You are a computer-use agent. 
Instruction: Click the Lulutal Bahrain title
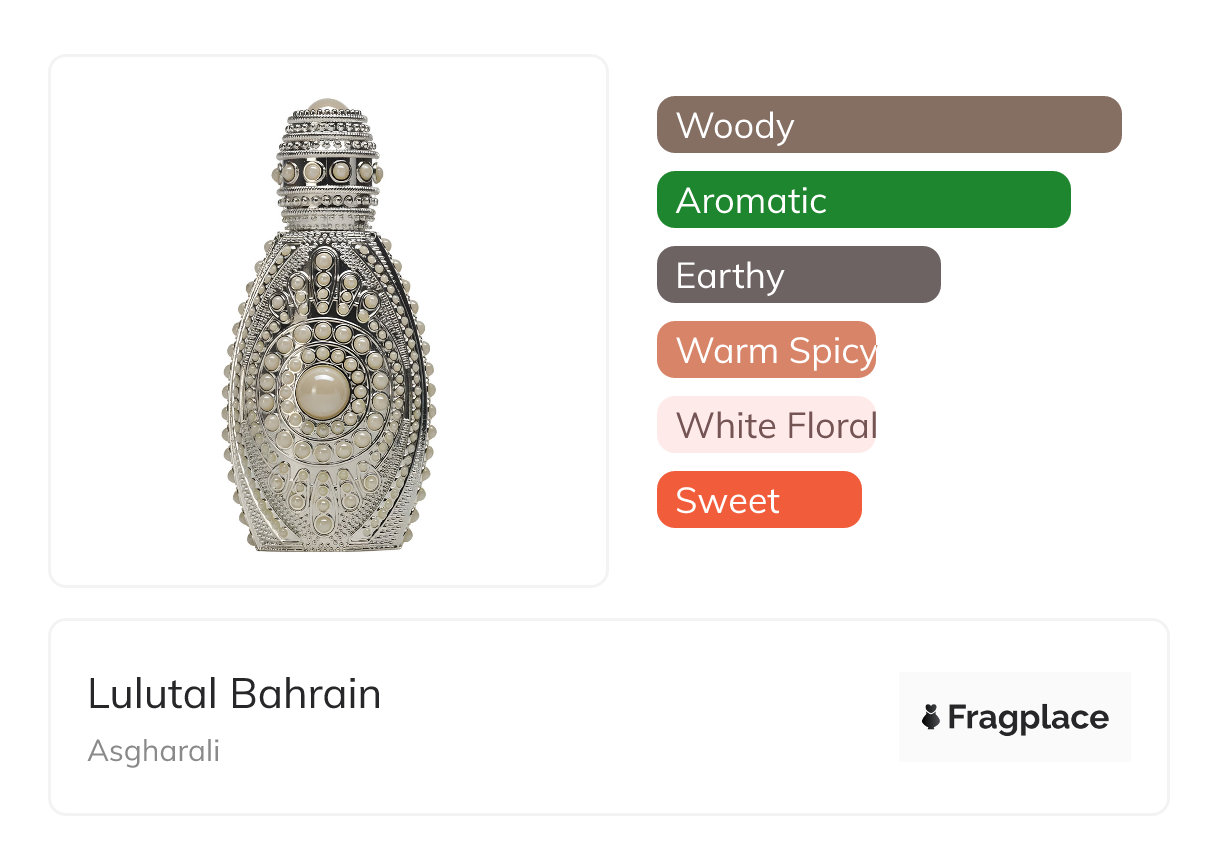[x=234, y=694]
